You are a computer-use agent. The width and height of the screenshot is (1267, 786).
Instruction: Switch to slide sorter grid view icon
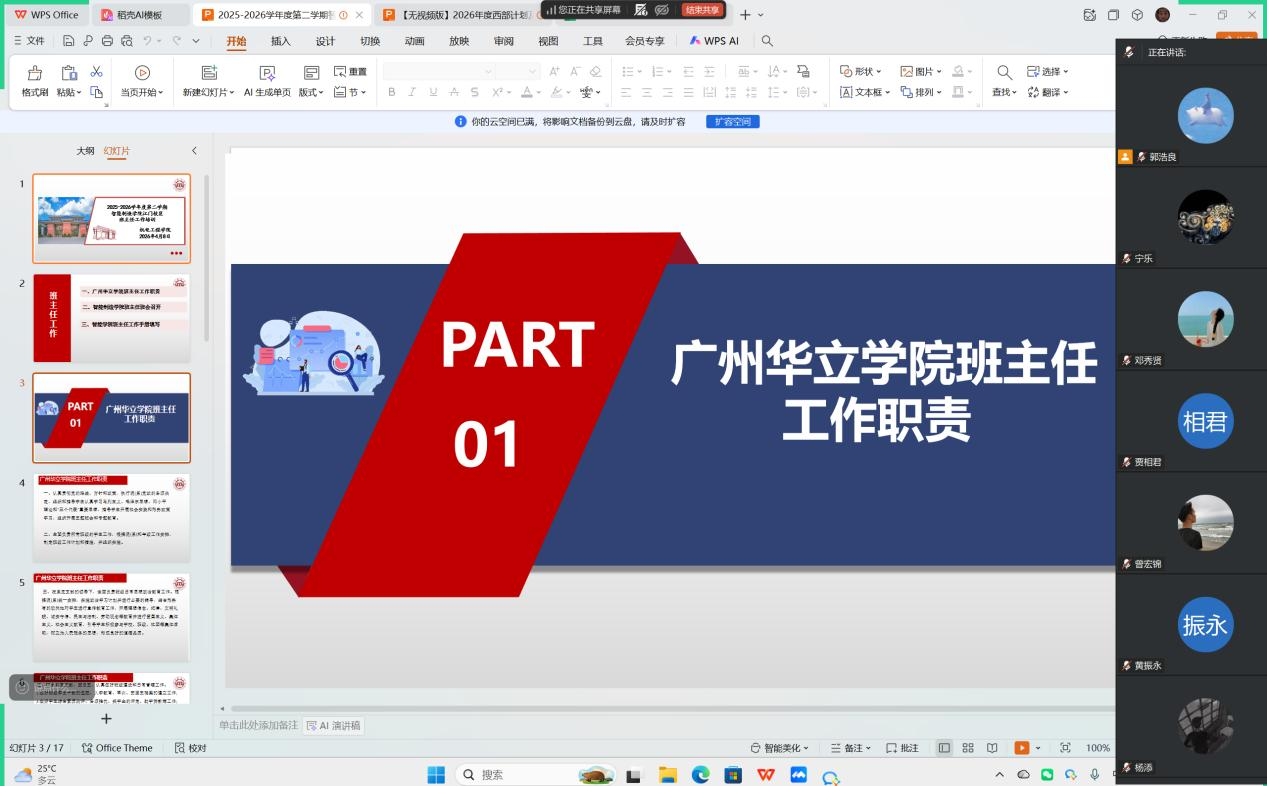point(968,748)
